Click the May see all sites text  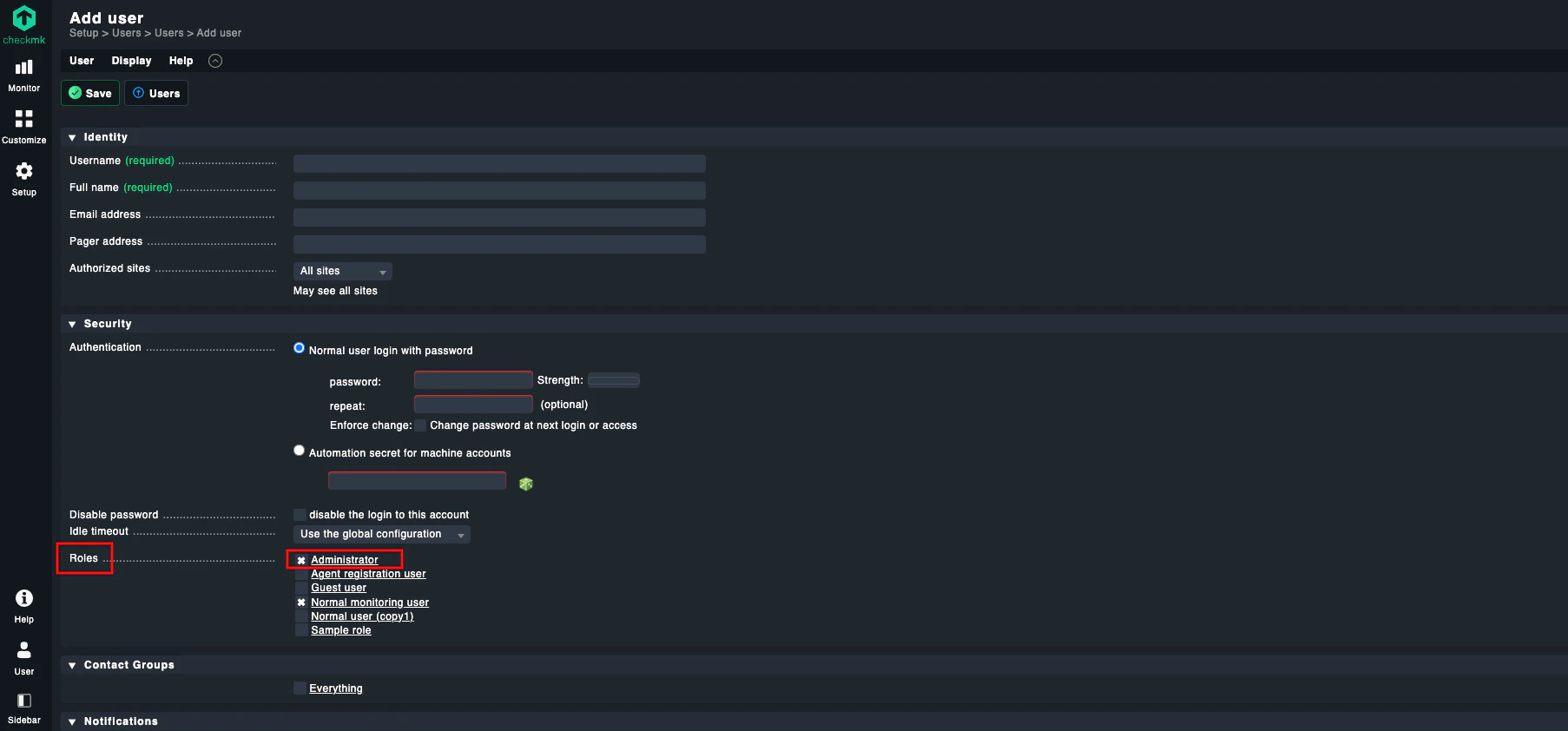[335, 291]
